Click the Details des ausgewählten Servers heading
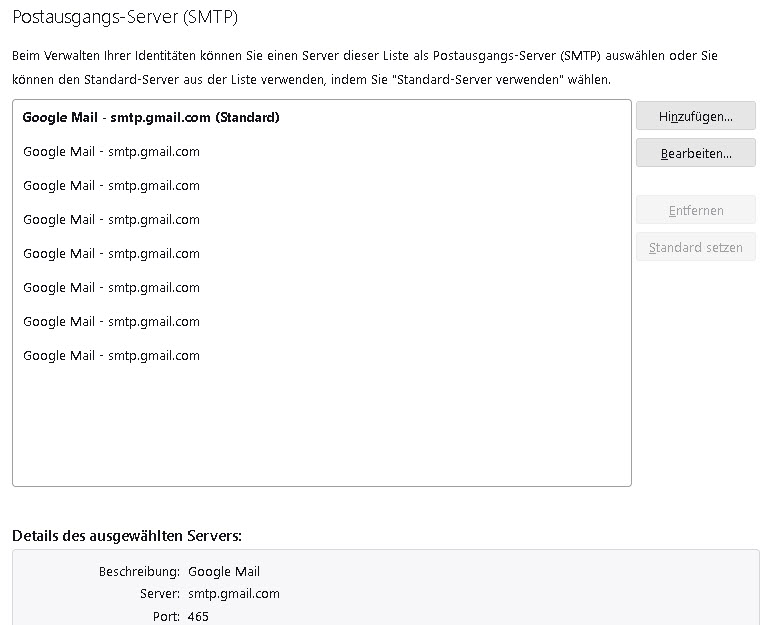The width and height of the screenshot is (770, 625). click(x=127, y=536)
